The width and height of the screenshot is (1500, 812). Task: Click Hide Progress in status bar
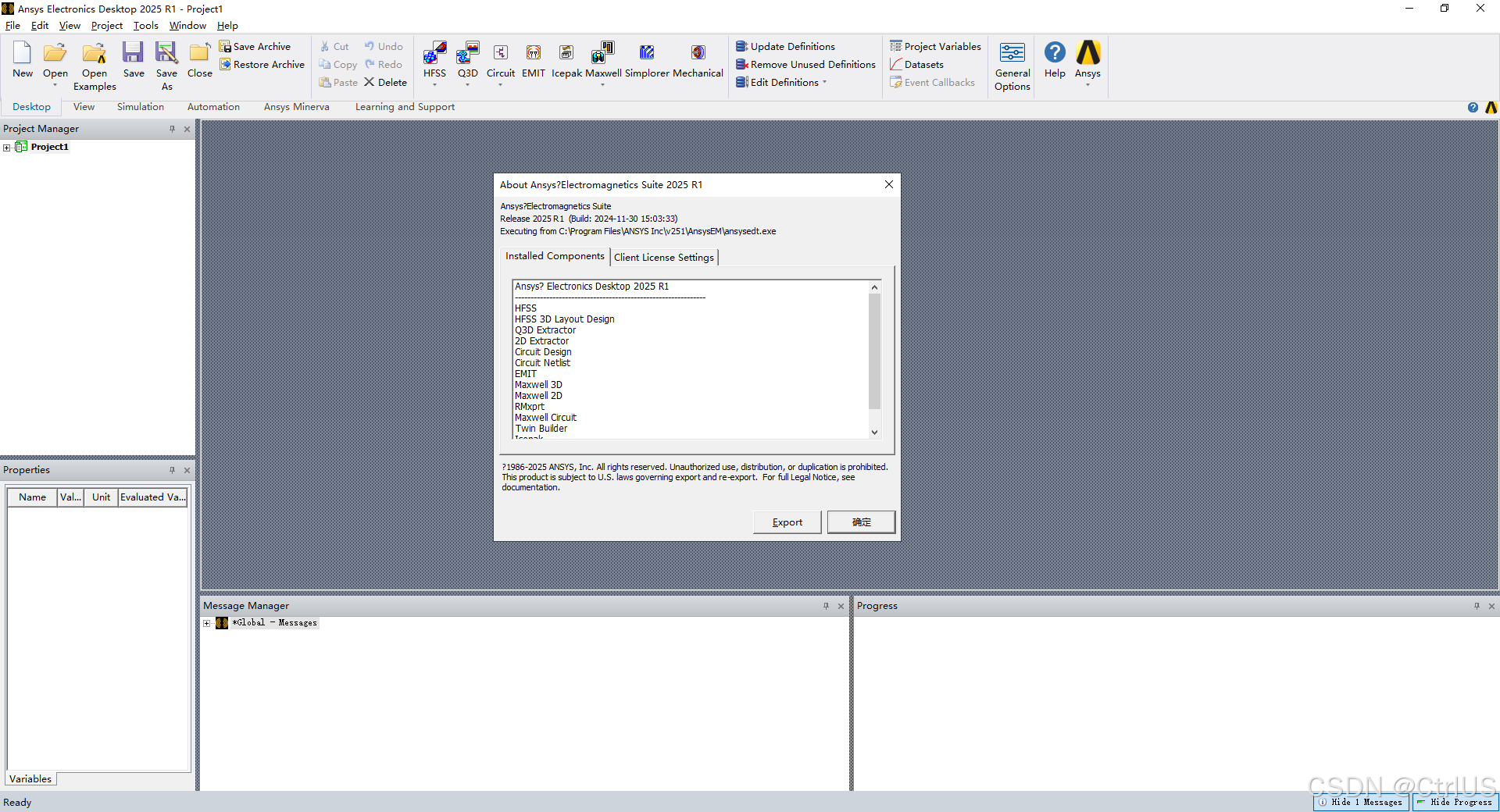coord(1455,802)
